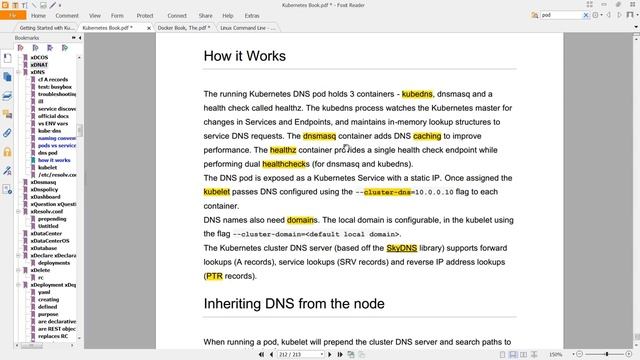Collapse the xDeclare bookmark node
Viewport: 640px width, 360px height.
pyautogui.click(x=18, y=256)
